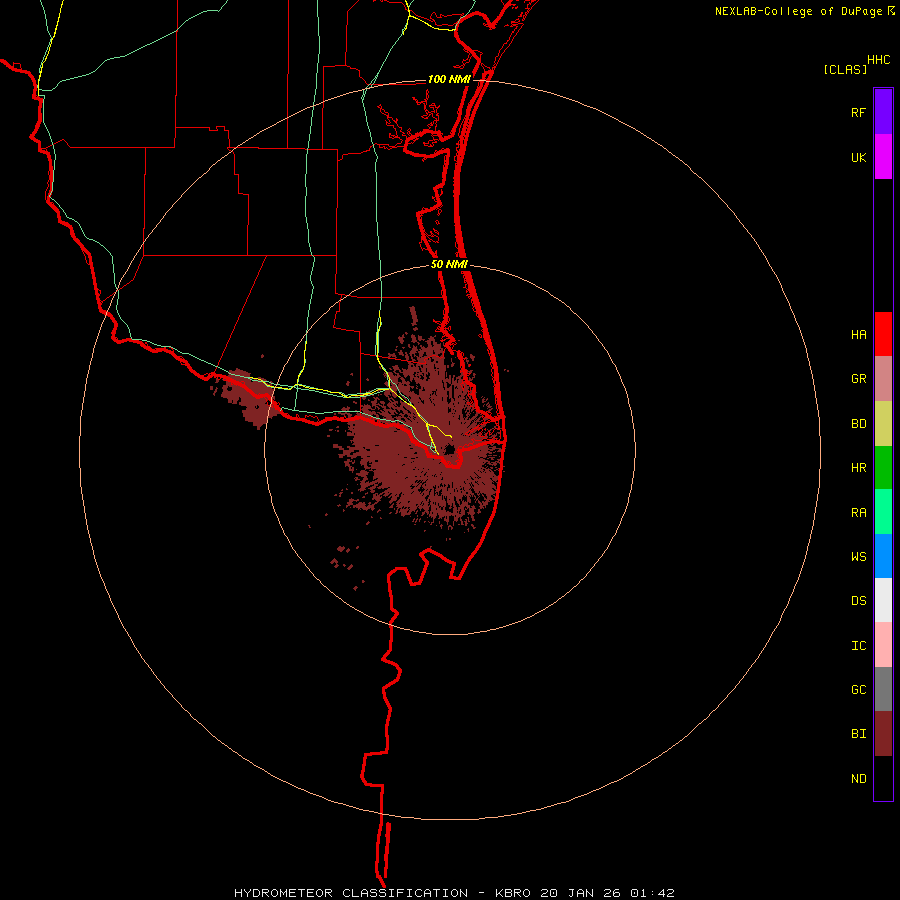Click the "DS" legend label

click(x=858, y=601)
